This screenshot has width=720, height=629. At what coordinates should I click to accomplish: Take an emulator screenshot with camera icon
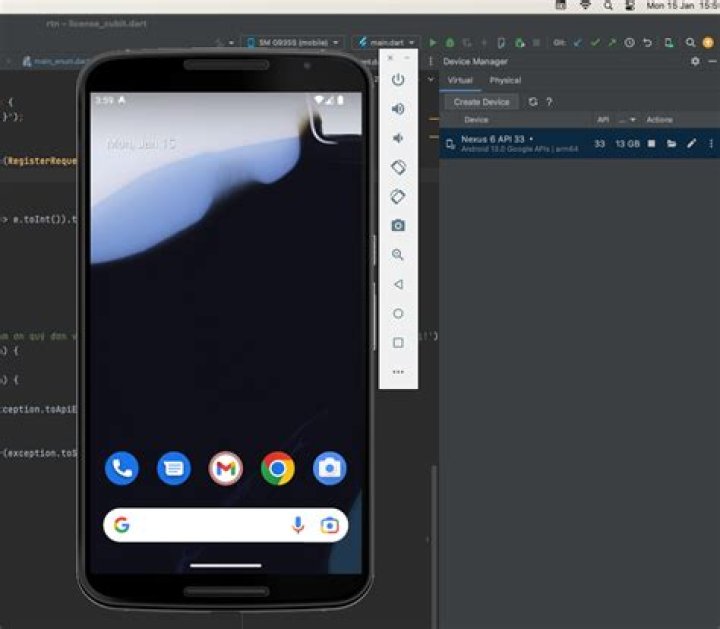(398, 225)
